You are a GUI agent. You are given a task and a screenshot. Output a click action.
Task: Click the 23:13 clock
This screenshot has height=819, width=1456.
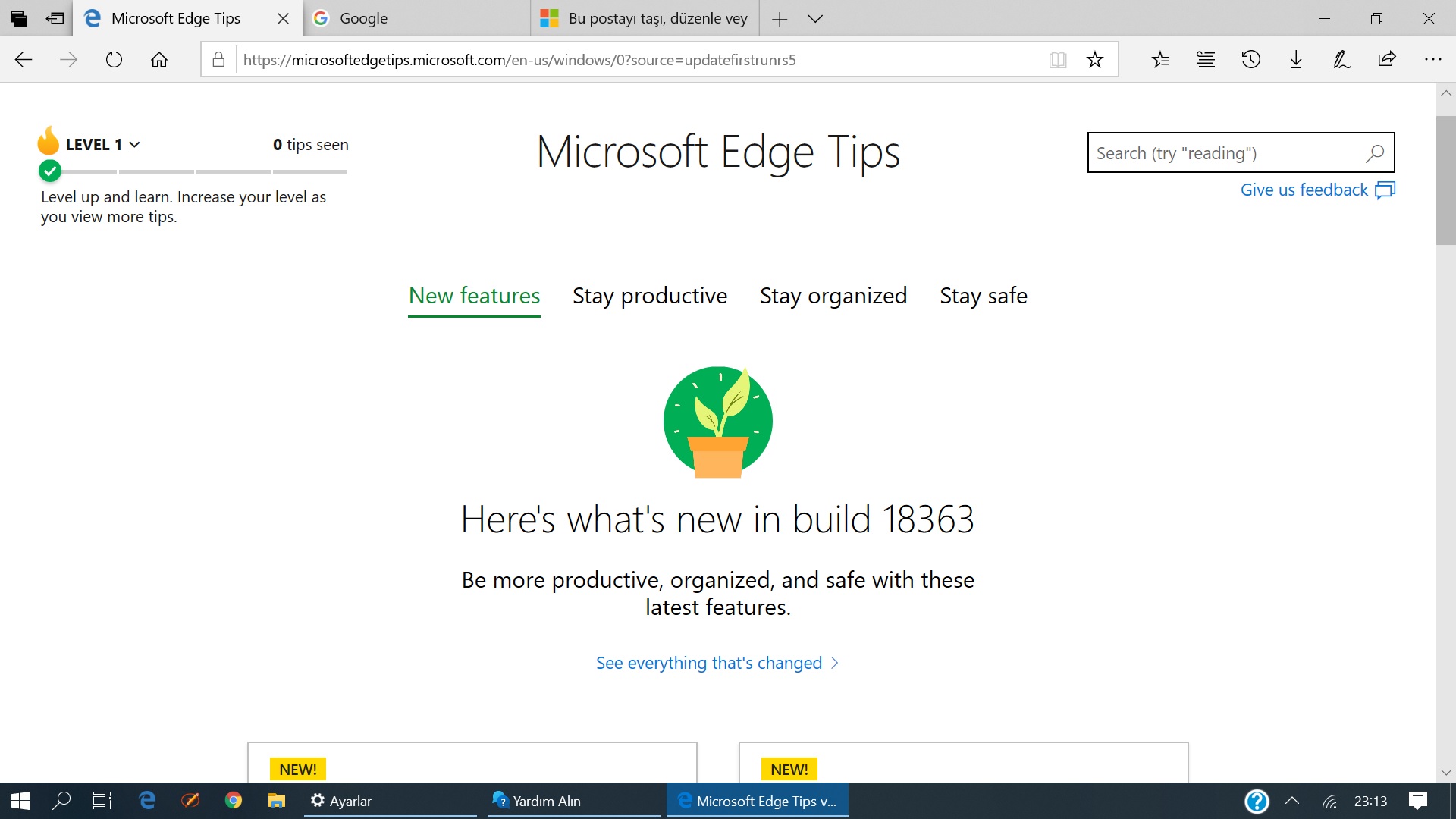coord(1370,801)
